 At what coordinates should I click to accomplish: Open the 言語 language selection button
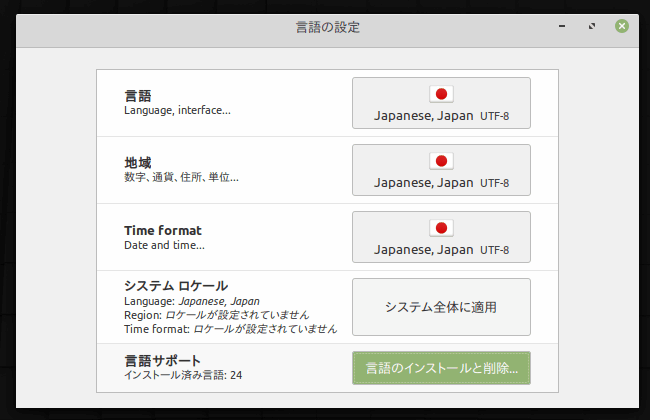[441, 103]
